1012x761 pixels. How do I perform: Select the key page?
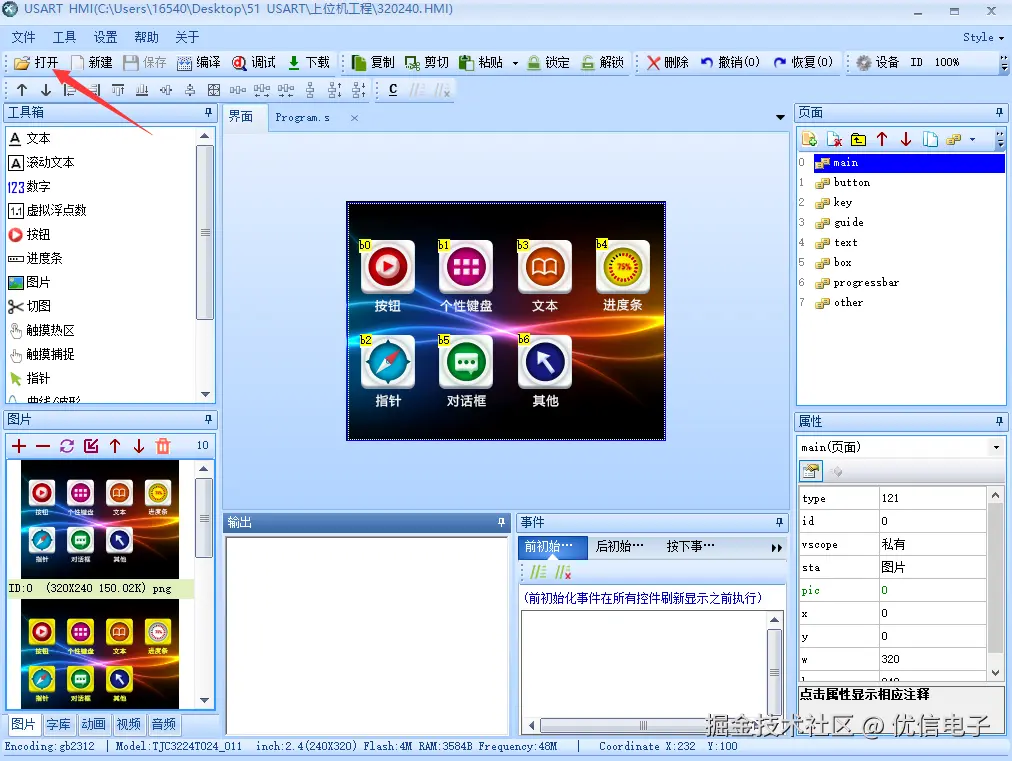tap(842, 203)
